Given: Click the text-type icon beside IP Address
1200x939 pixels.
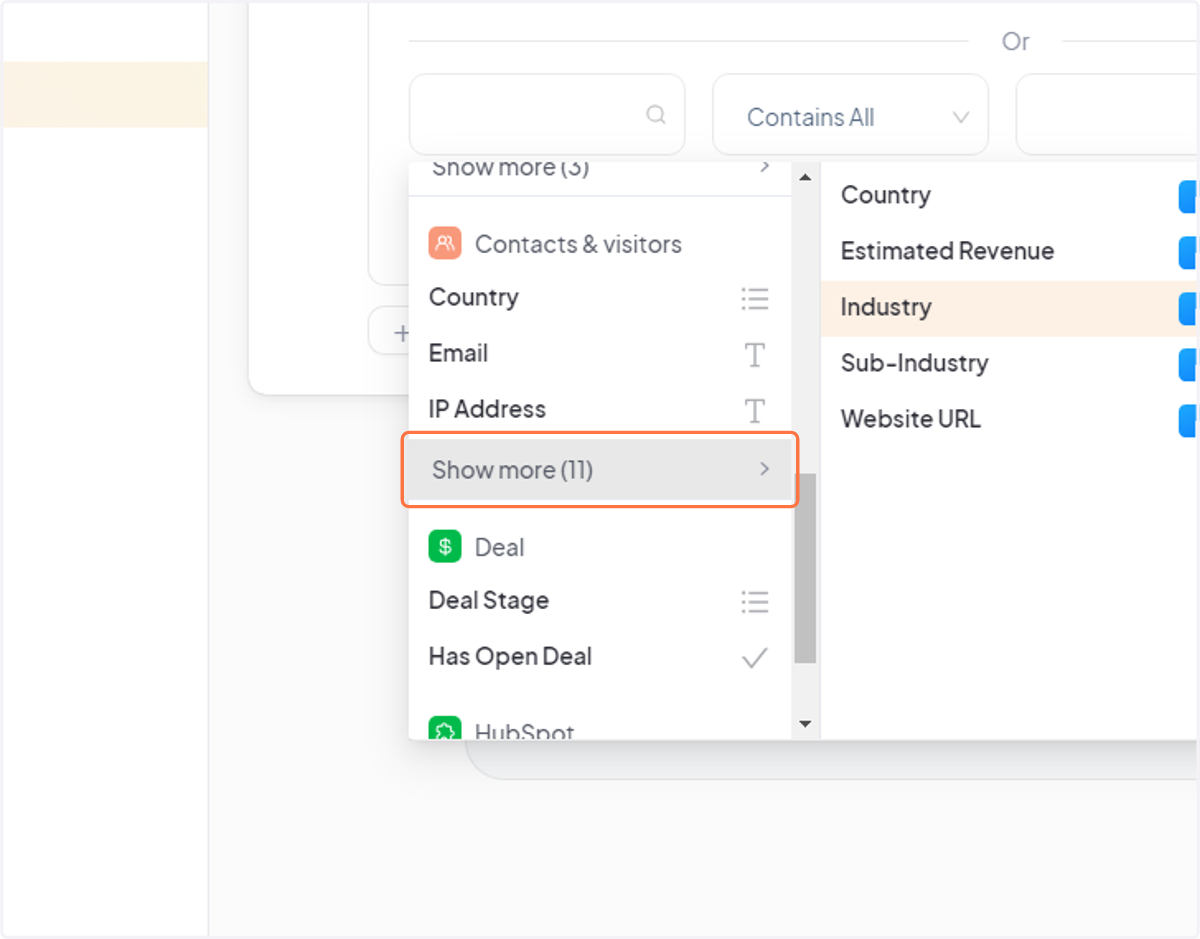Looking at the screenshot, I should point(755,410).
